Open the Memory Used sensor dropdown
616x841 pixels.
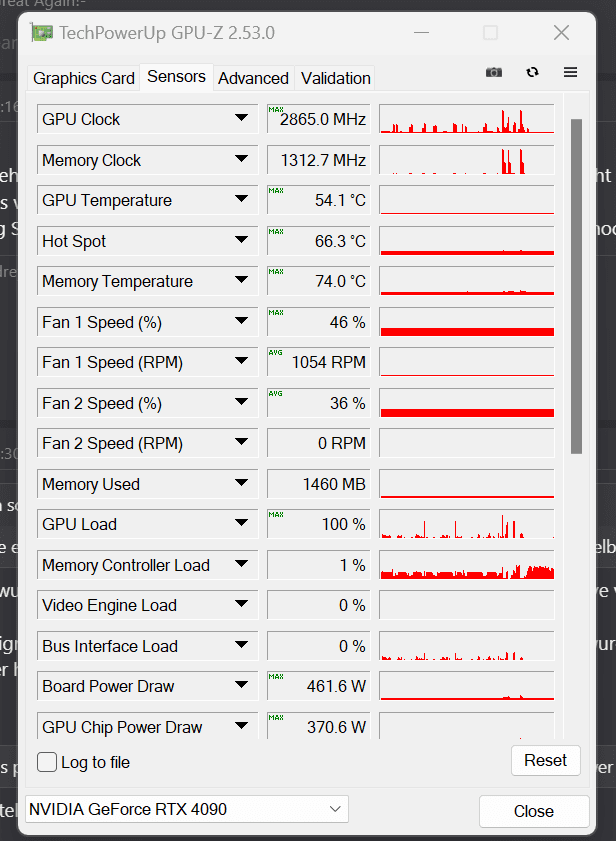pos(241,483)
